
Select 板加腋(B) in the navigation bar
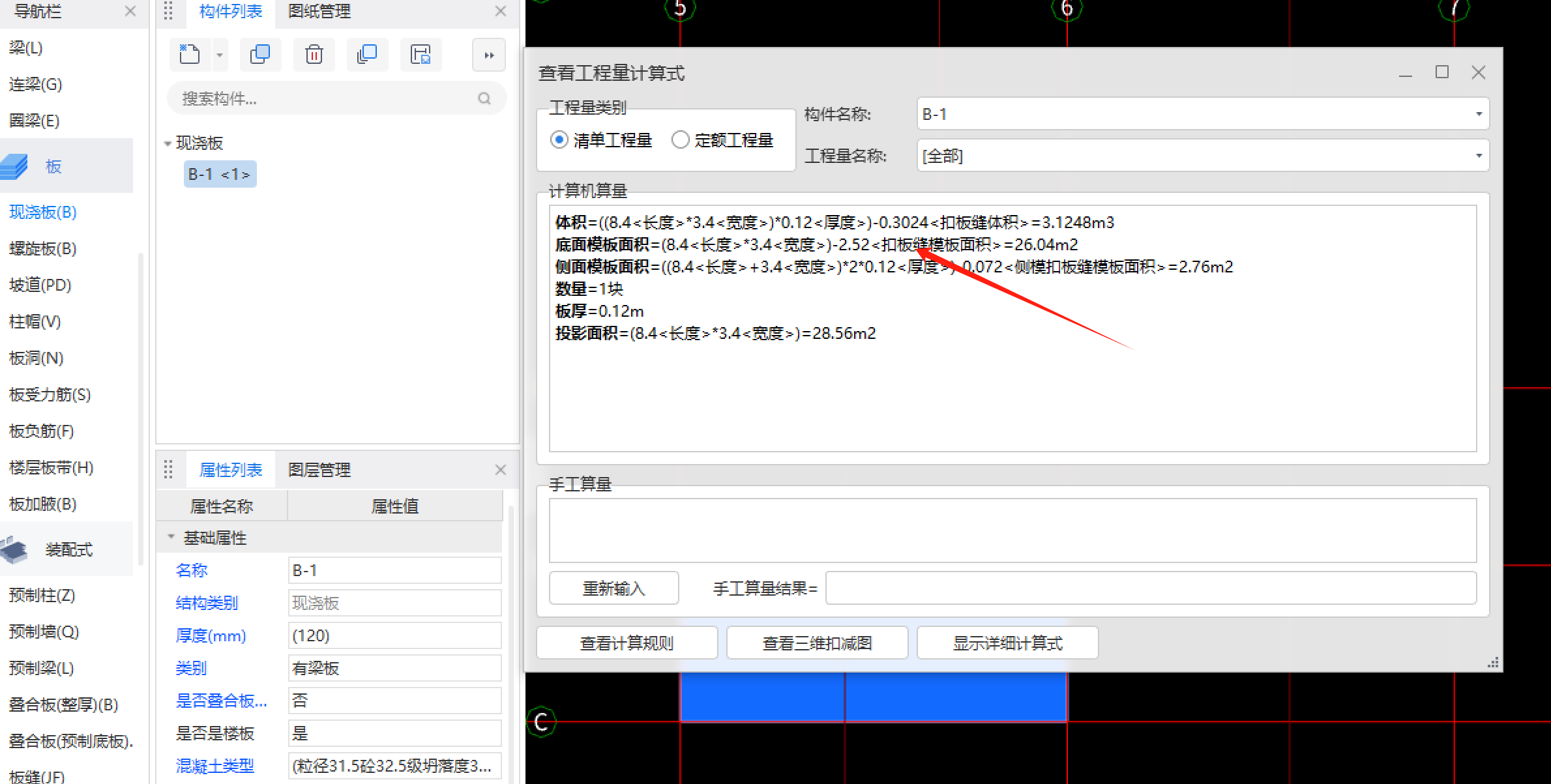[x=43, y=504]
